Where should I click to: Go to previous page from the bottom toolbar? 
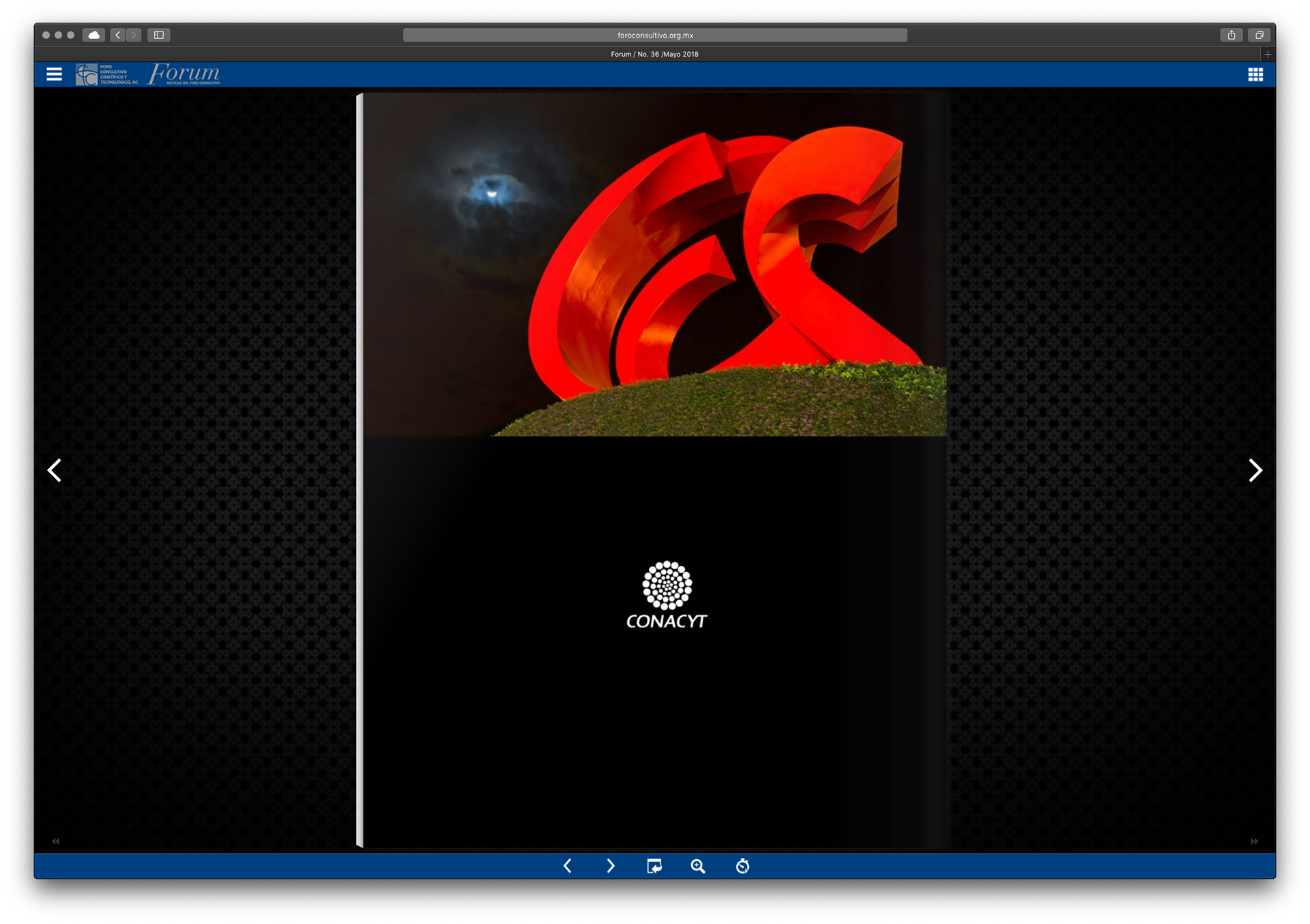click(568, 866)
